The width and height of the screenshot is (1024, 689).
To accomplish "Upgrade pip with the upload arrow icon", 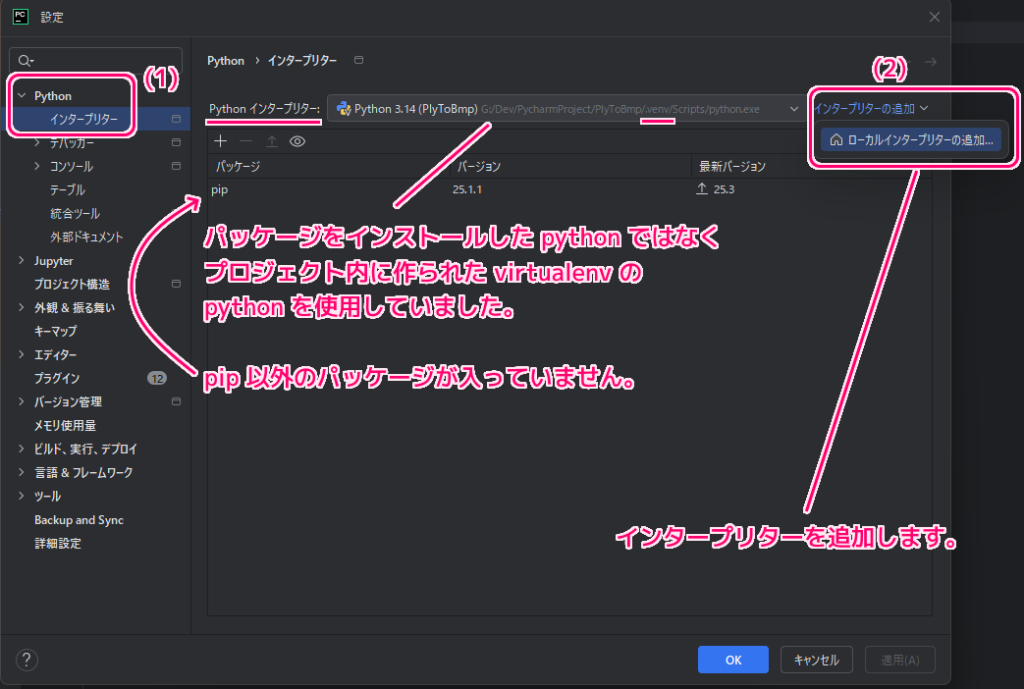I will [272, 141].
